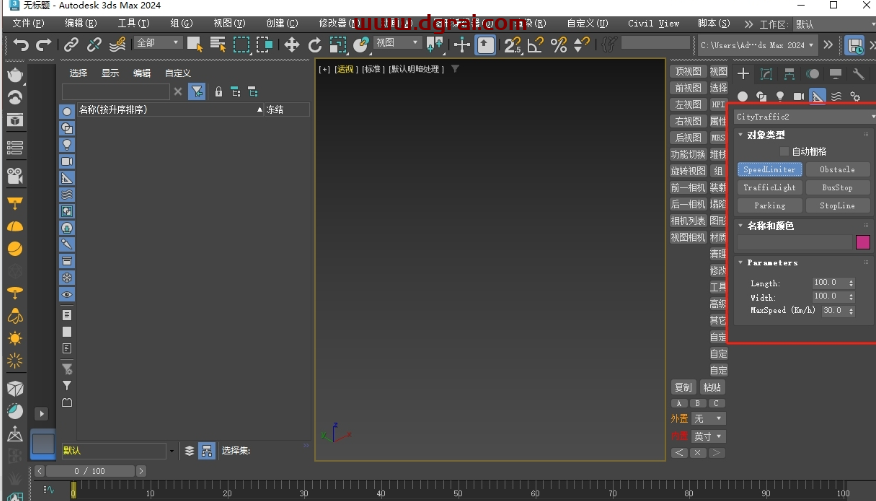
Task: Activate the Select and Rotate tool
Action: pyautogui.click(x=315, y=45)
